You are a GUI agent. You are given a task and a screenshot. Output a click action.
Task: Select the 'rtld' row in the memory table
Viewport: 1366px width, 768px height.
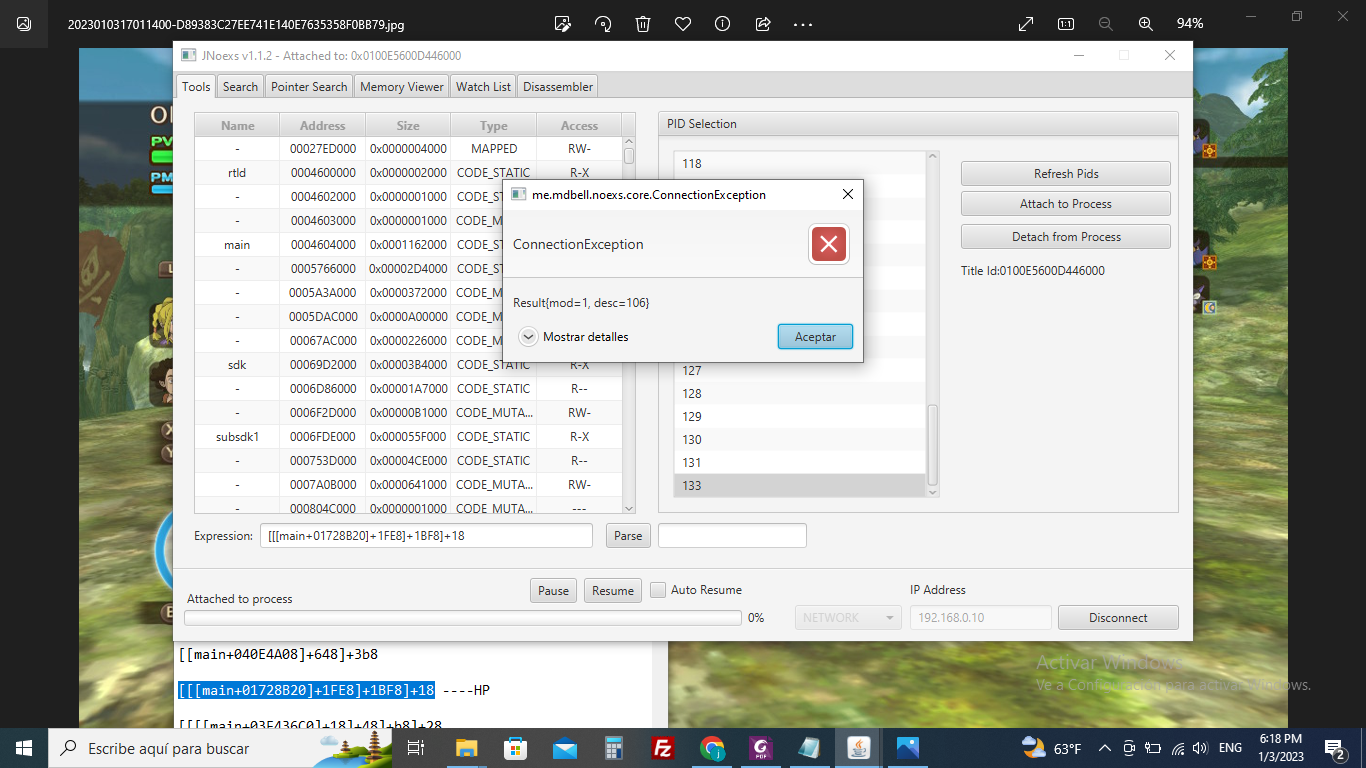(408, 173)
